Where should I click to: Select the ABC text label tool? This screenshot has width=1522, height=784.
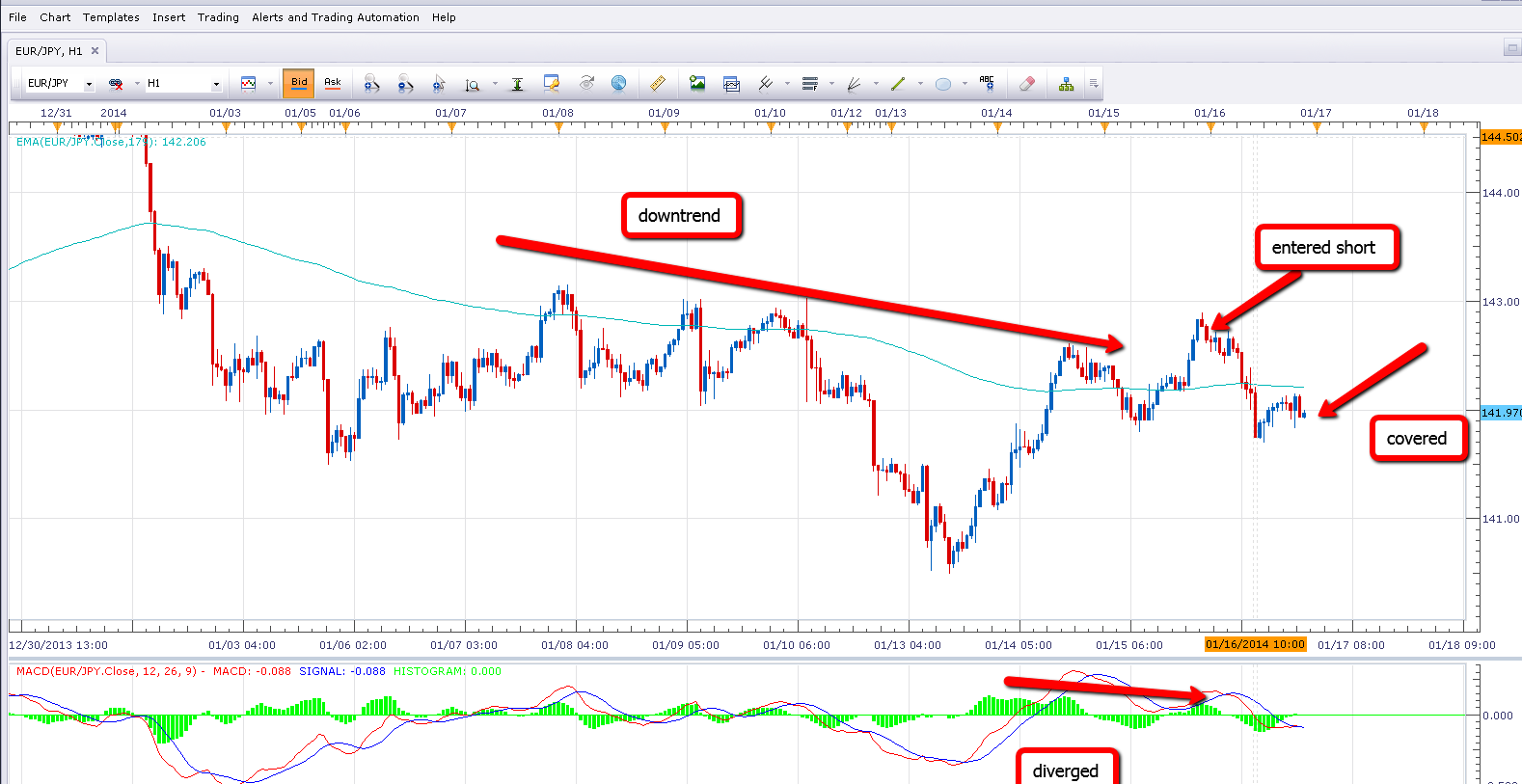987,83
